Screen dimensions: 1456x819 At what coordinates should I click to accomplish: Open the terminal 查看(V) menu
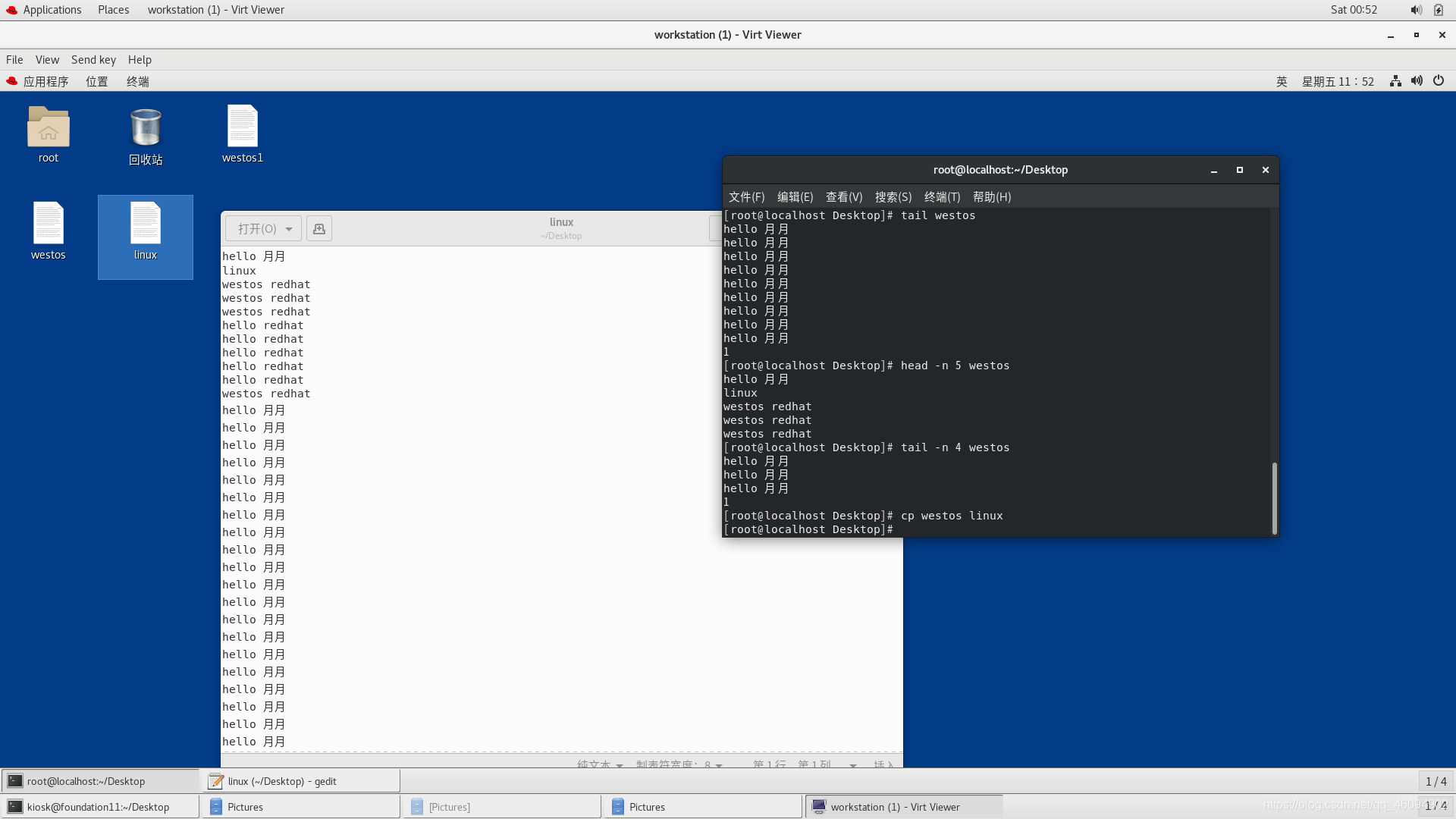pyautogui.click(x=844, y=196)
